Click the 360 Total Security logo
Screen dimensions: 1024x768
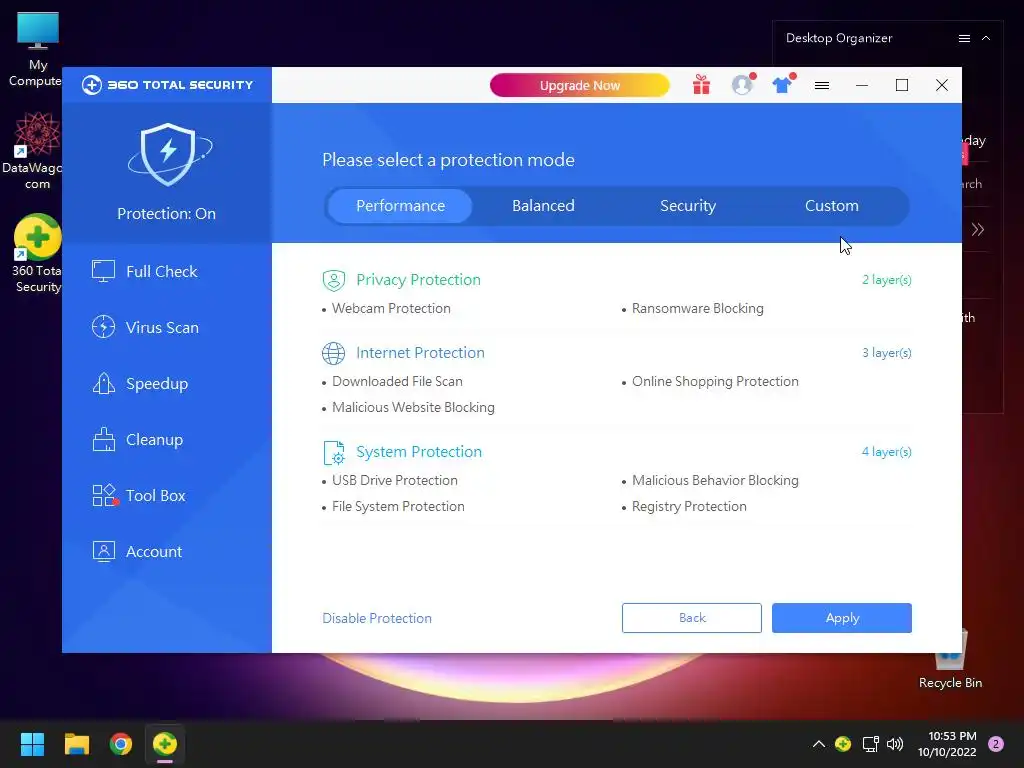[x=167, y=85]
